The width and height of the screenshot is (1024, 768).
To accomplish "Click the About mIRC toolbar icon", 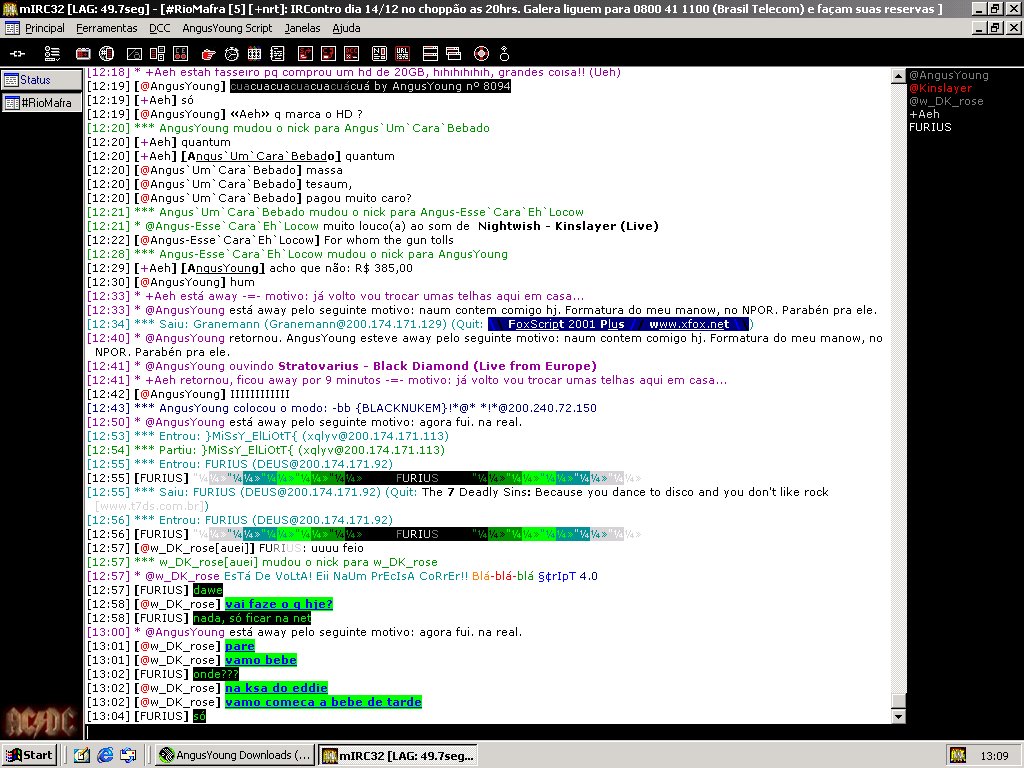I will point(504,54).
